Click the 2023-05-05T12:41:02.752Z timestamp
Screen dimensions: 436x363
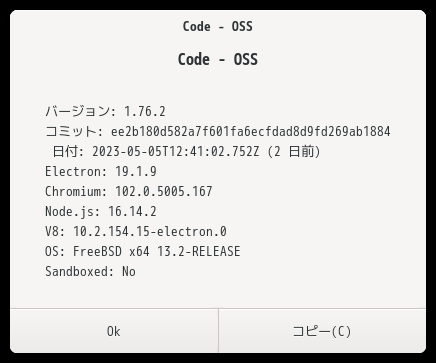[176, 151]
